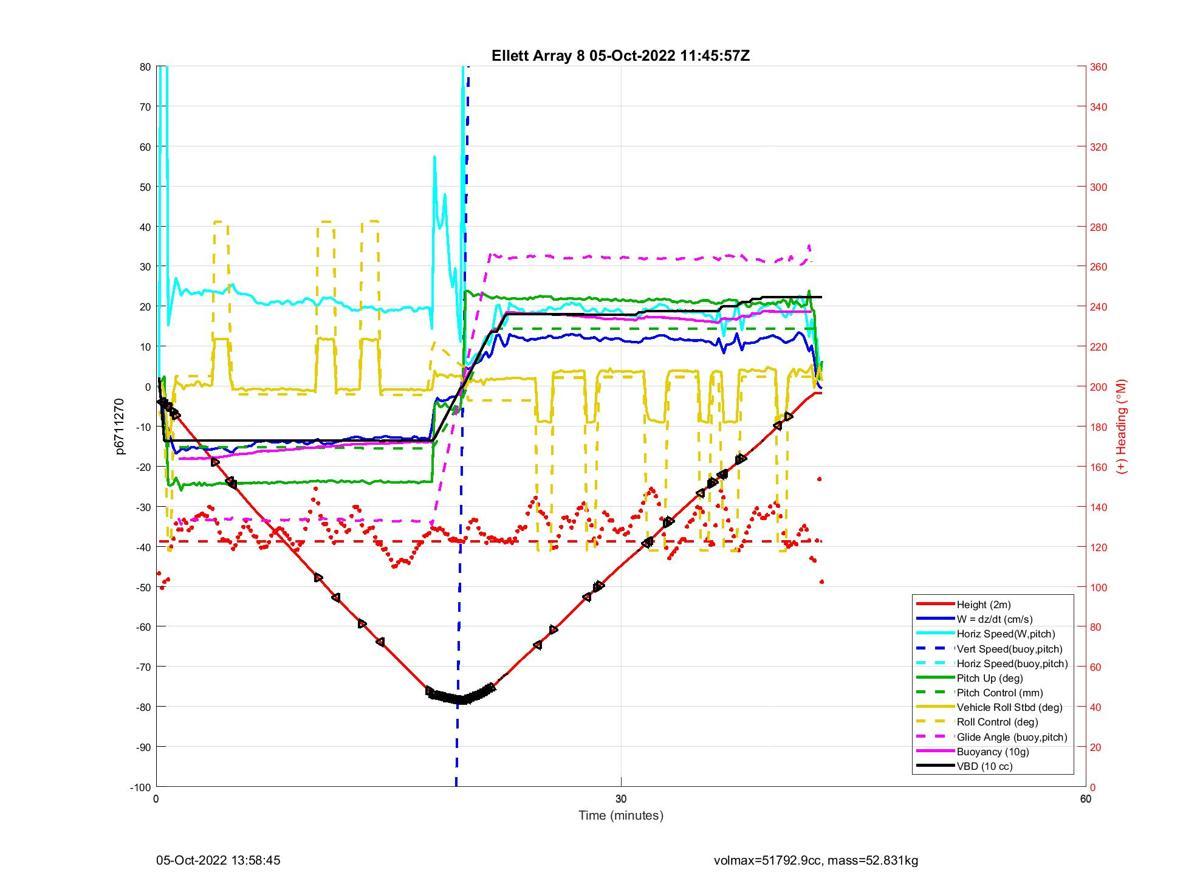Click the right axis tick label 200
The width and height of the screenshot is (1200, 885).
tap(1098, 387)
